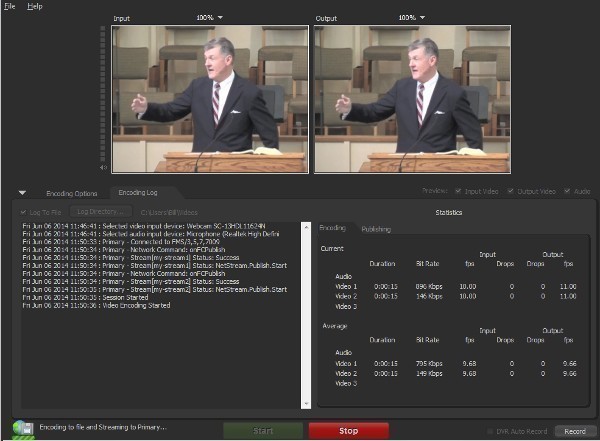The width and height of the screenshot is (600, 441).
Task: Click the audio speaker icon below the level meter
Action: 103,168
